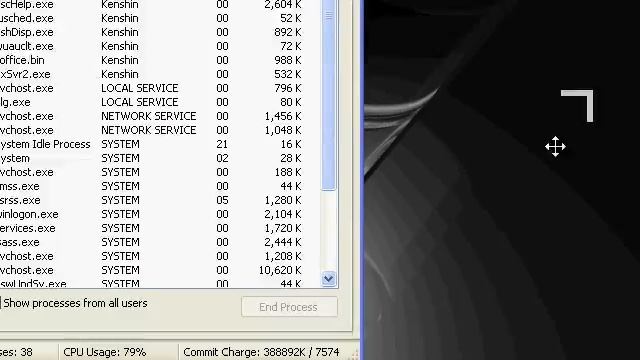Click CPU value 02 in ystem row

click(x=222, y=158)
